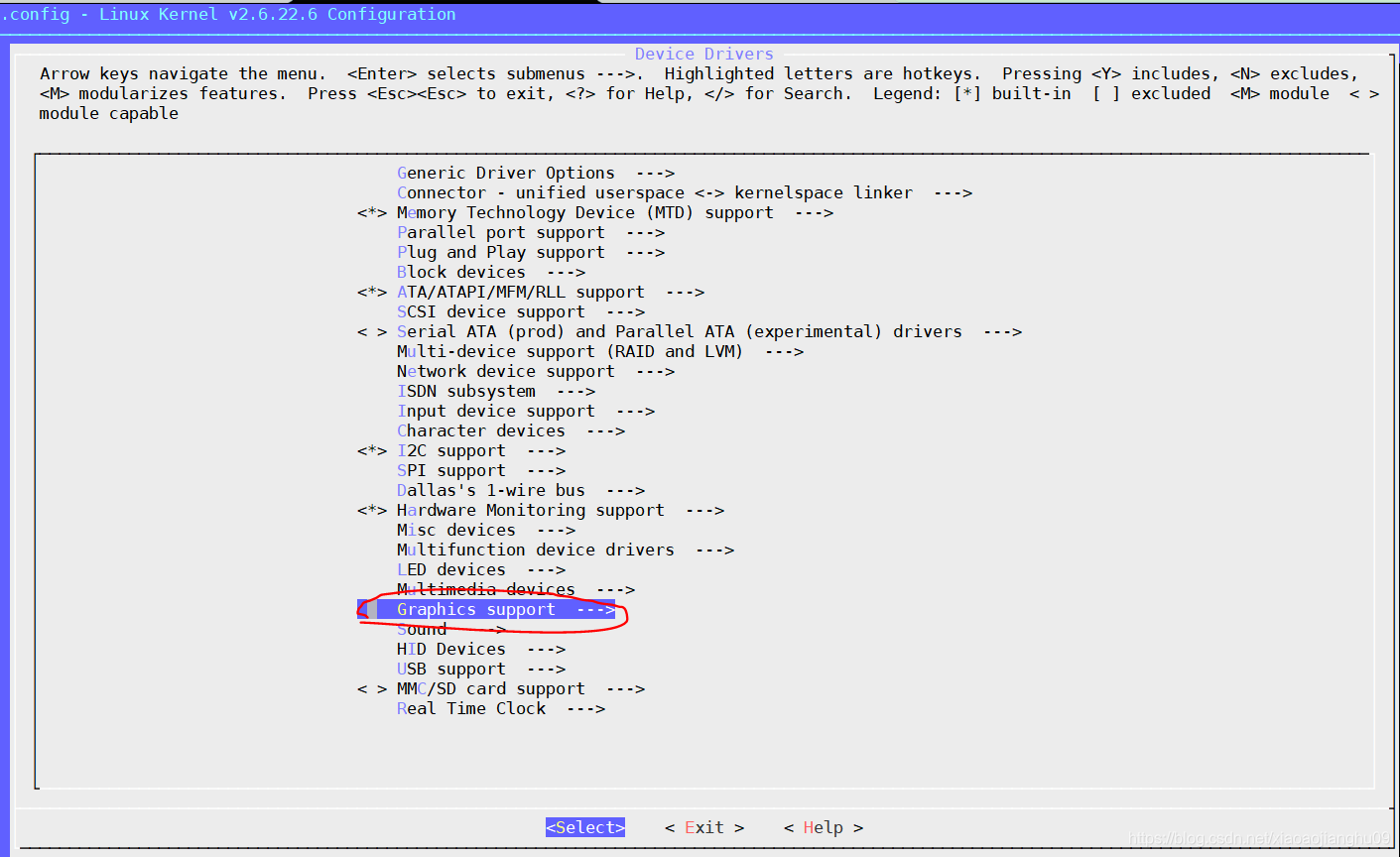Activate the < Exit > button
The height and width of the screenshot is (857, 1400).
point(704,827)
